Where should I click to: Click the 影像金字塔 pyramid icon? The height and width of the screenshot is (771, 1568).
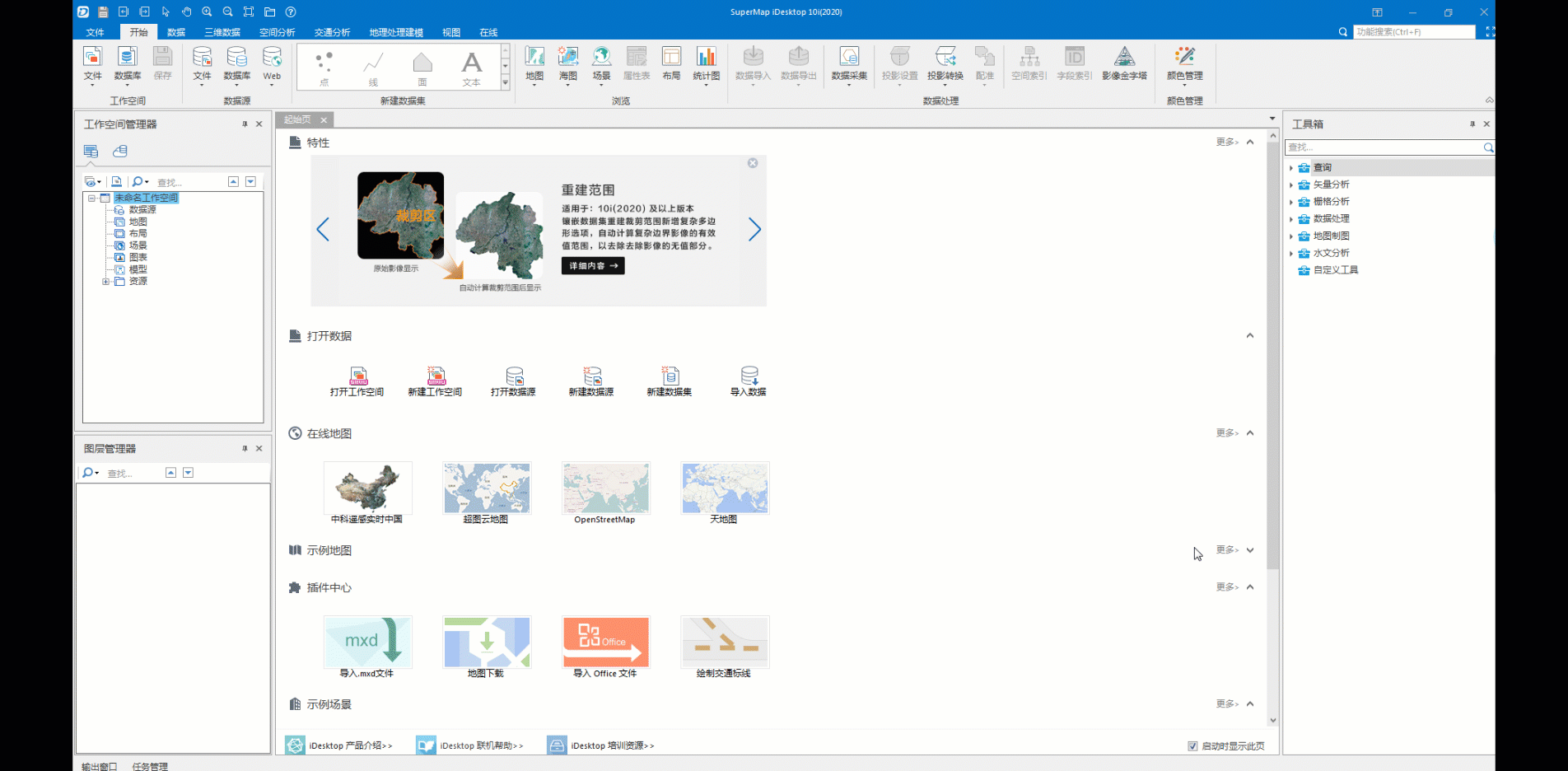coord(1124,64)
